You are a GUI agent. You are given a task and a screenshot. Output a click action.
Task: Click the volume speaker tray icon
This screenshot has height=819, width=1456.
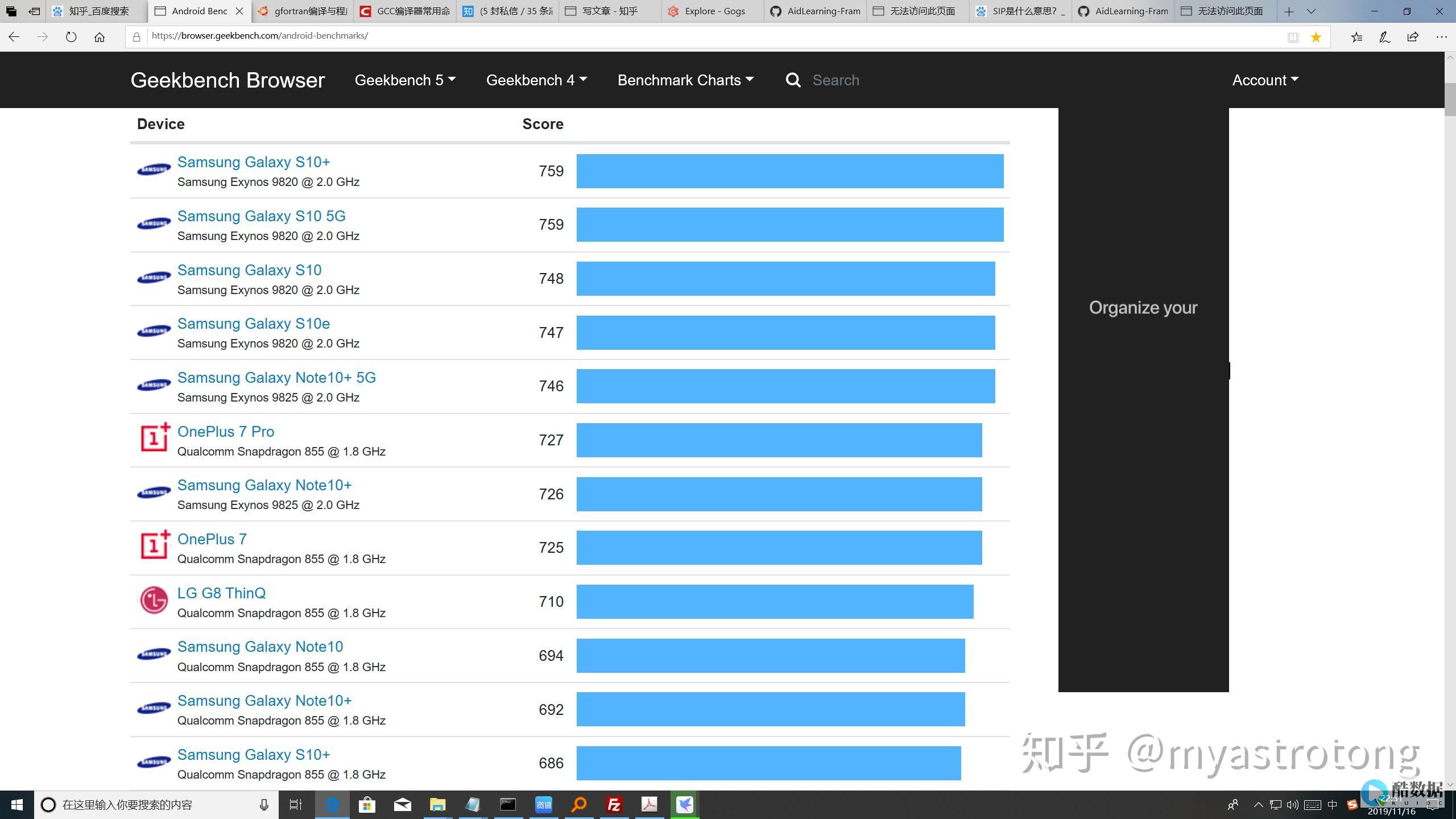pyautogui.click(x=1293, y=805)
